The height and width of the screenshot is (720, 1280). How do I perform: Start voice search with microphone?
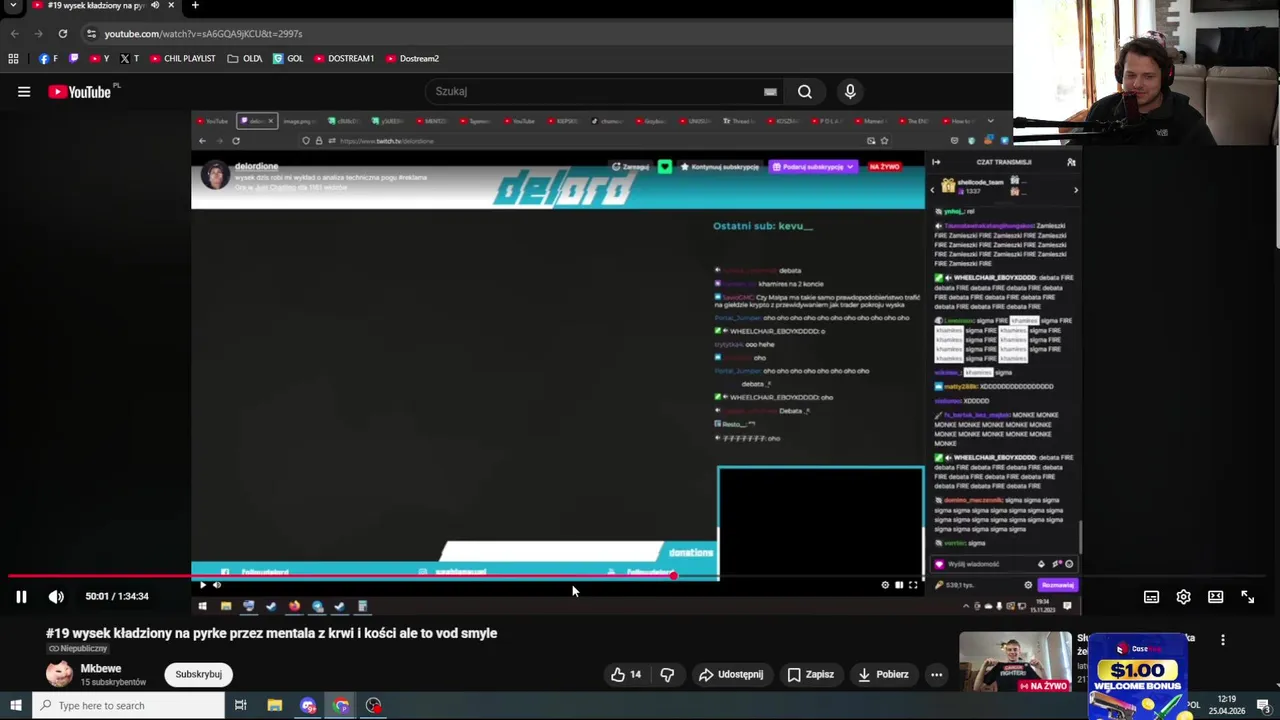[850, 91]
